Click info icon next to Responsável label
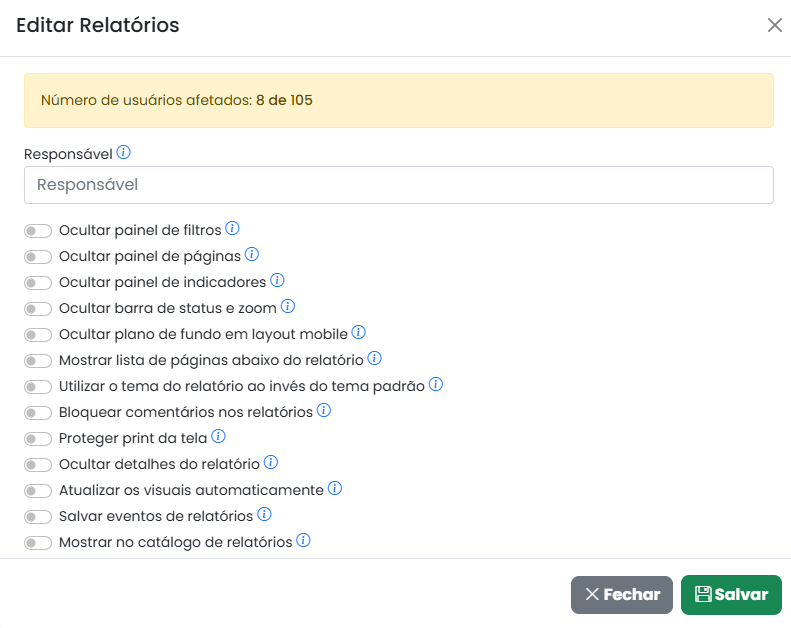 click(x=124, y=153)
